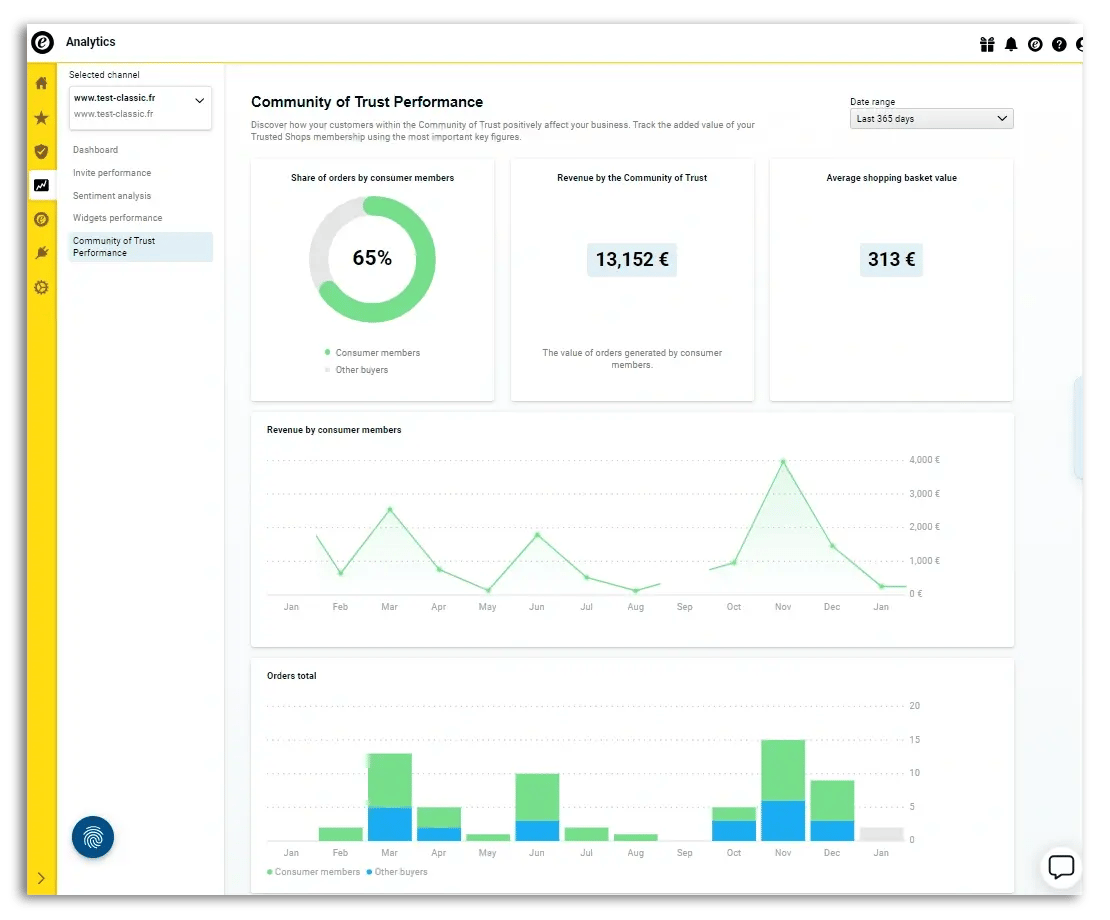Open the Home section in the sidebar

coord(41,84)
